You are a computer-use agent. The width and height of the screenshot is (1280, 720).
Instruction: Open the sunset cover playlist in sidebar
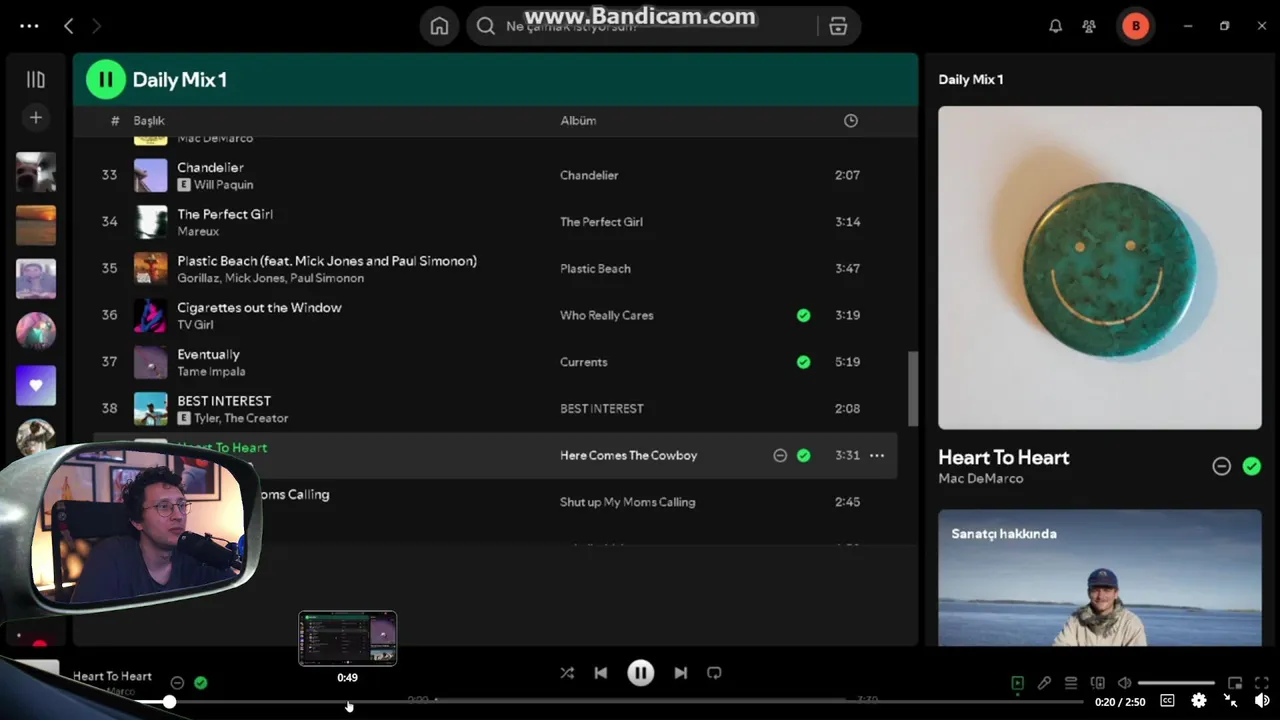pyautogui.click(x=36, y=225)
